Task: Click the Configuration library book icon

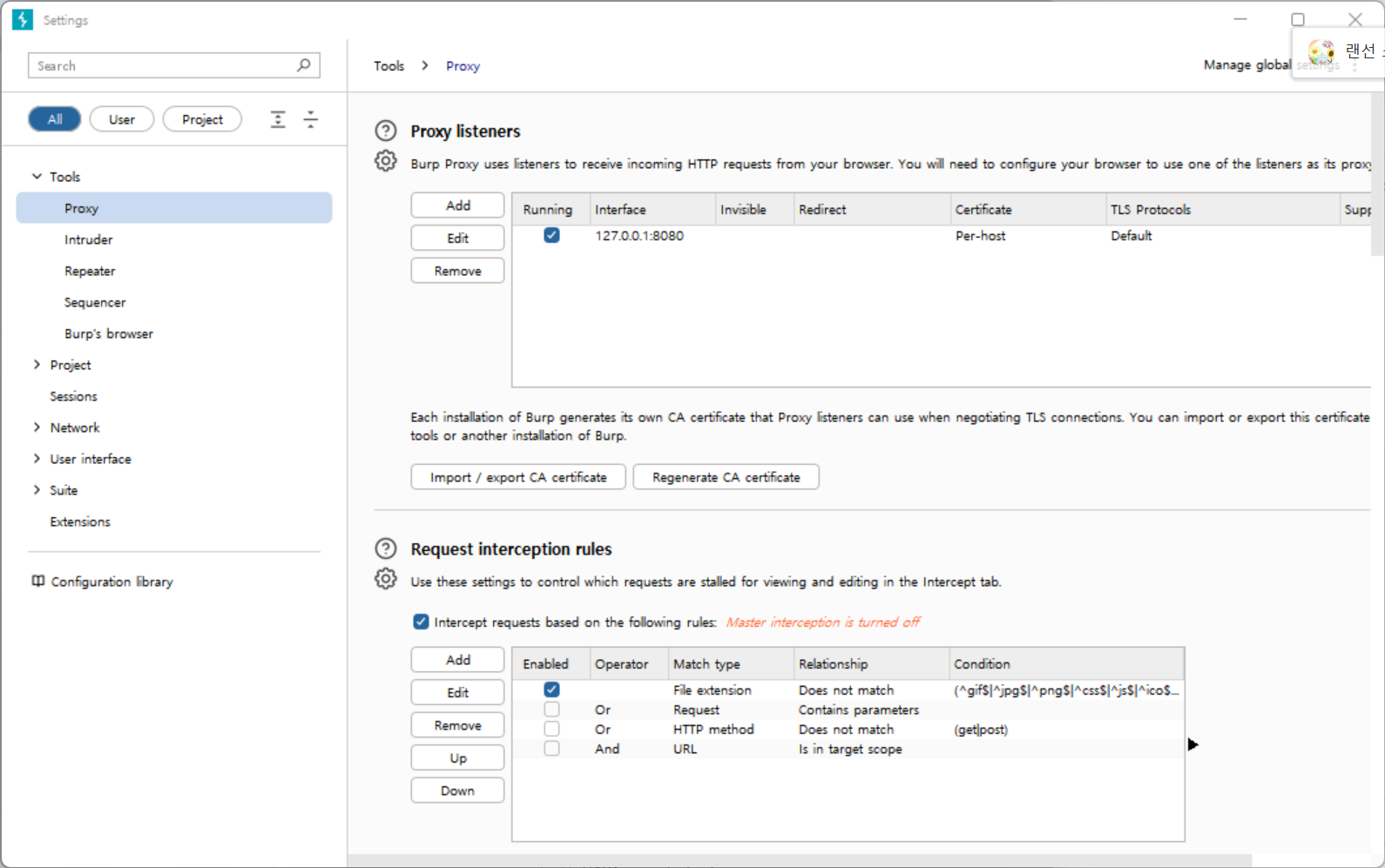Action: (x=38, y=581)
